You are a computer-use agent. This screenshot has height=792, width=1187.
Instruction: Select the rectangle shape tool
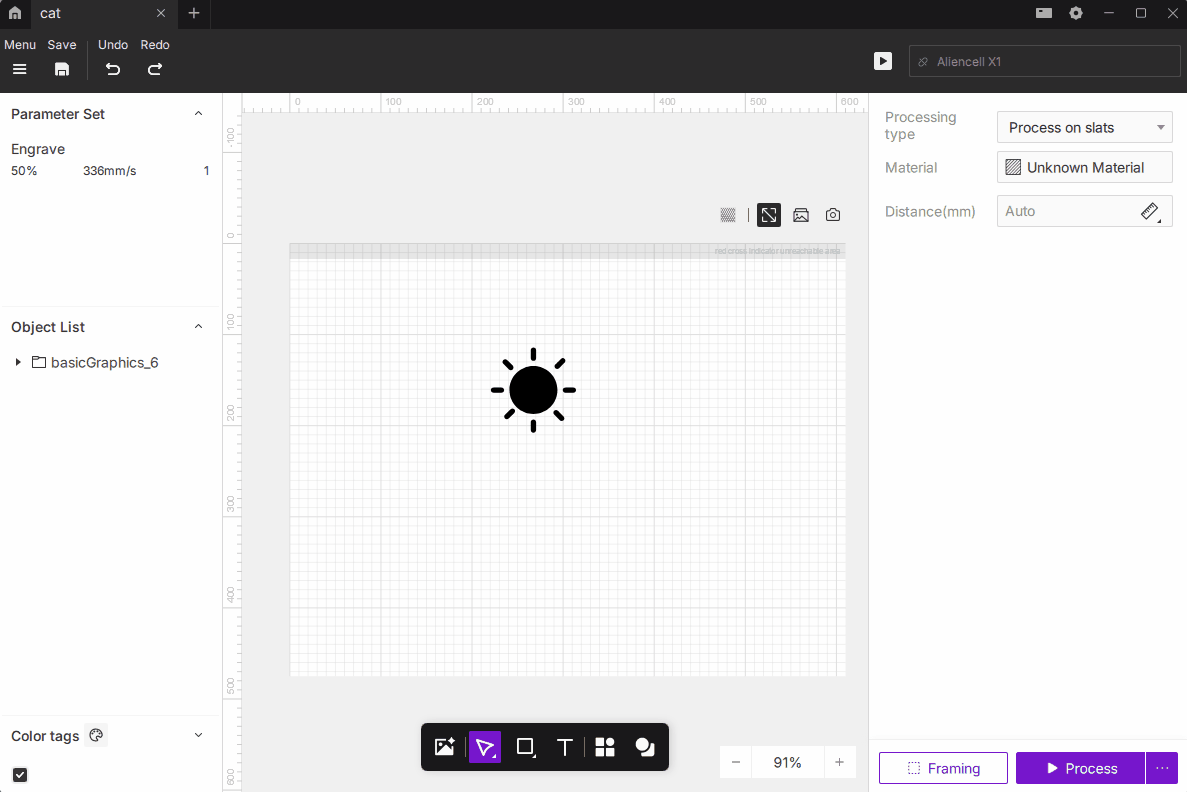(x=525, y=747)
